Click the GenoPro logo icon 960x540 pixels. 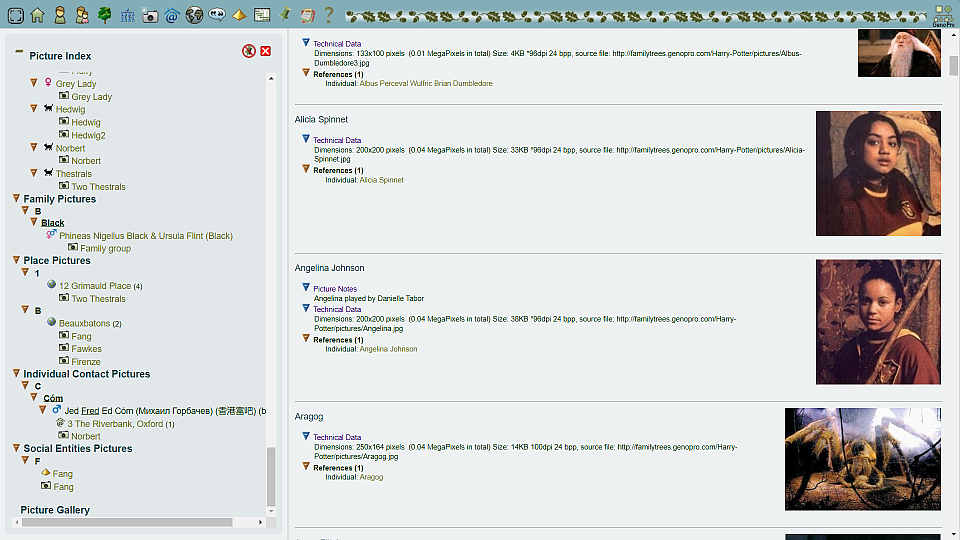[x=943, y=15]
